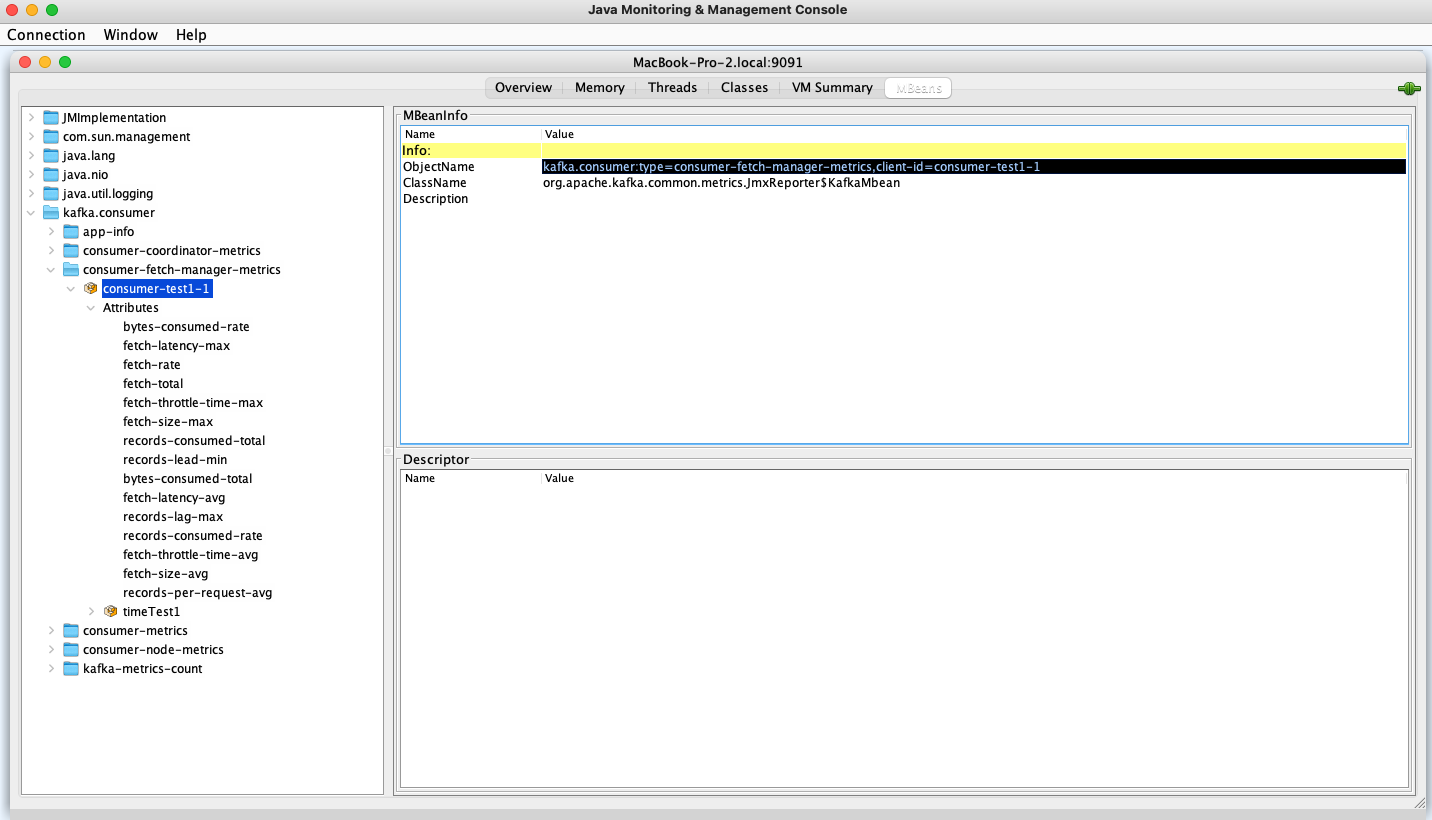1432x820 pixels.
Task: Expand the consumer-coordinator-metrics tree node
Action: (51, 250)
